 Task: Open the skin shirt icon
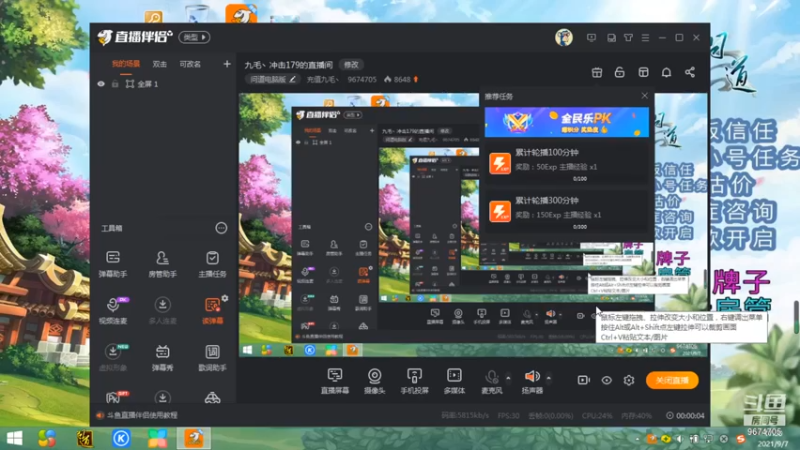click(629, 38)
